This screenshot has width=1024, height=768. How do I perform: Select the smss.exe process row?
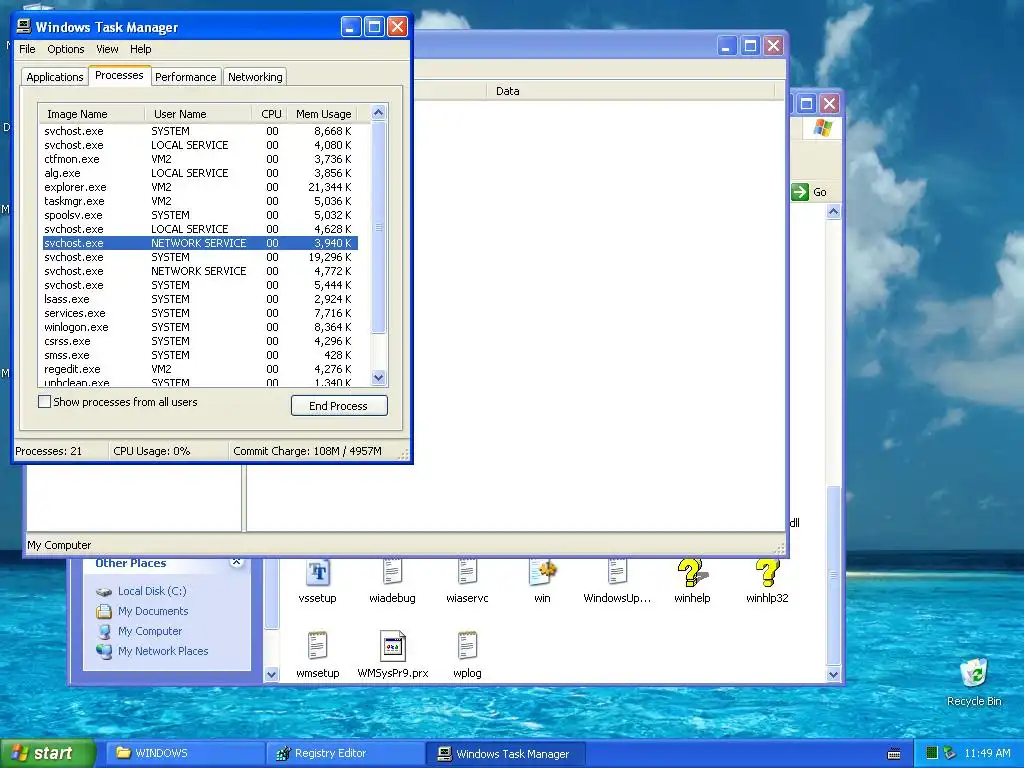199,355
